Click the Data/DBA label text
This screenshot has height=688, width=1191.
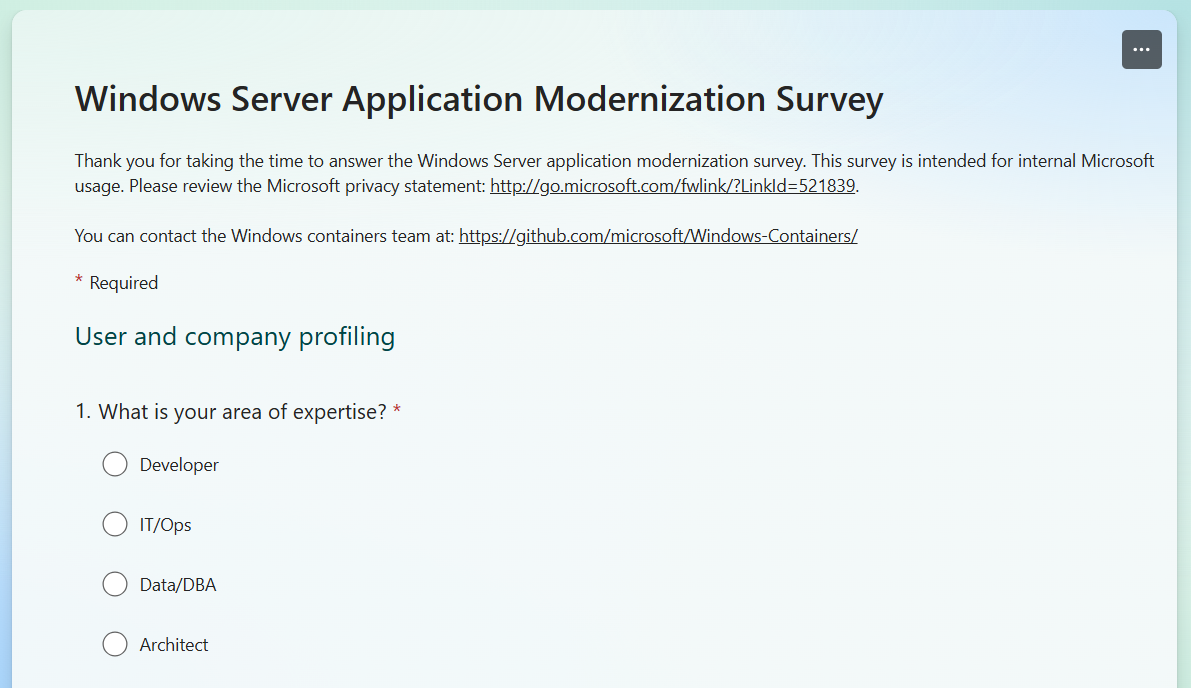[x=177, y=584]
